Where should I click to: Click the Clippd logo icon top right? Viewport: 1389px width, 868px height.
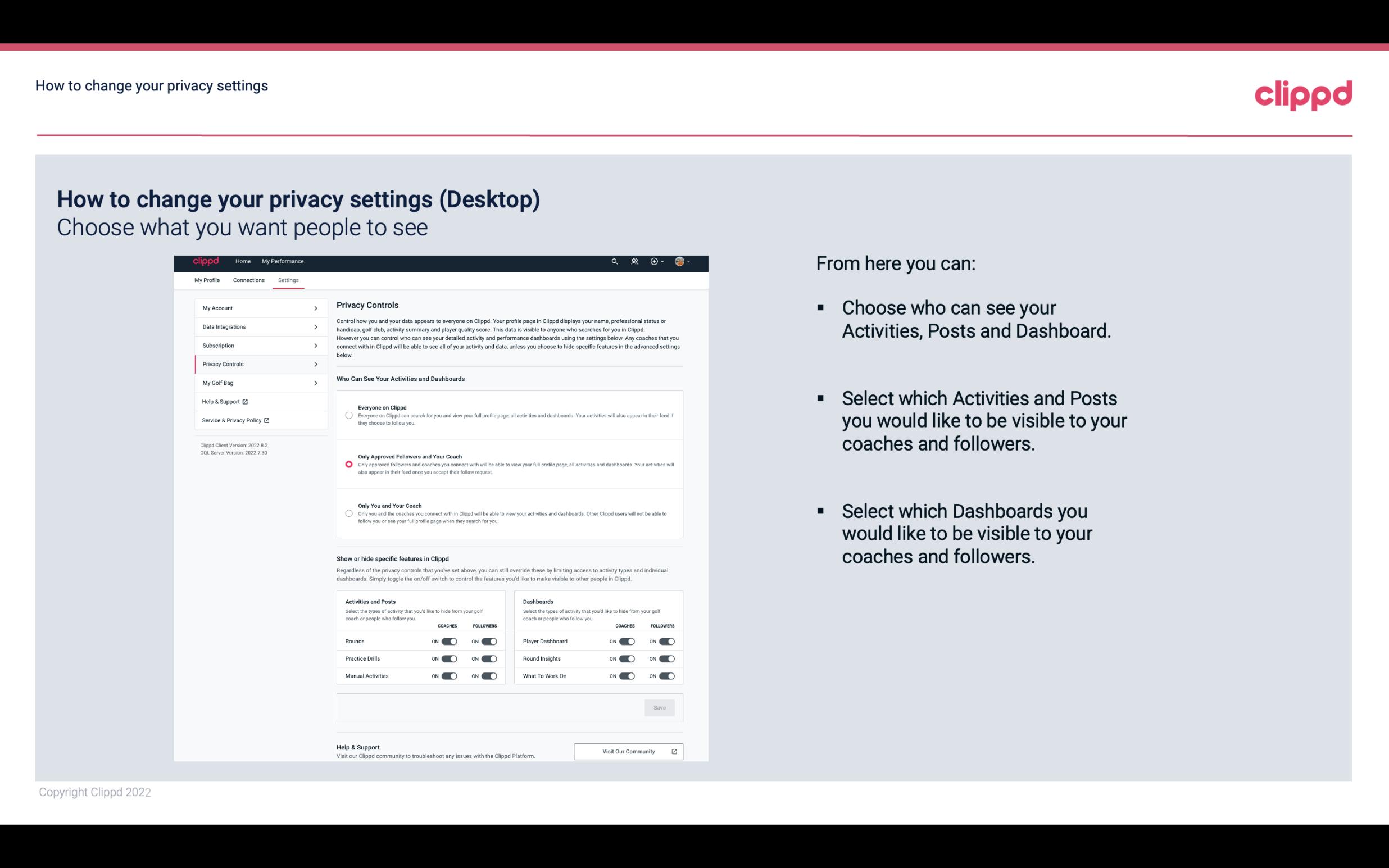(1303, 95)
